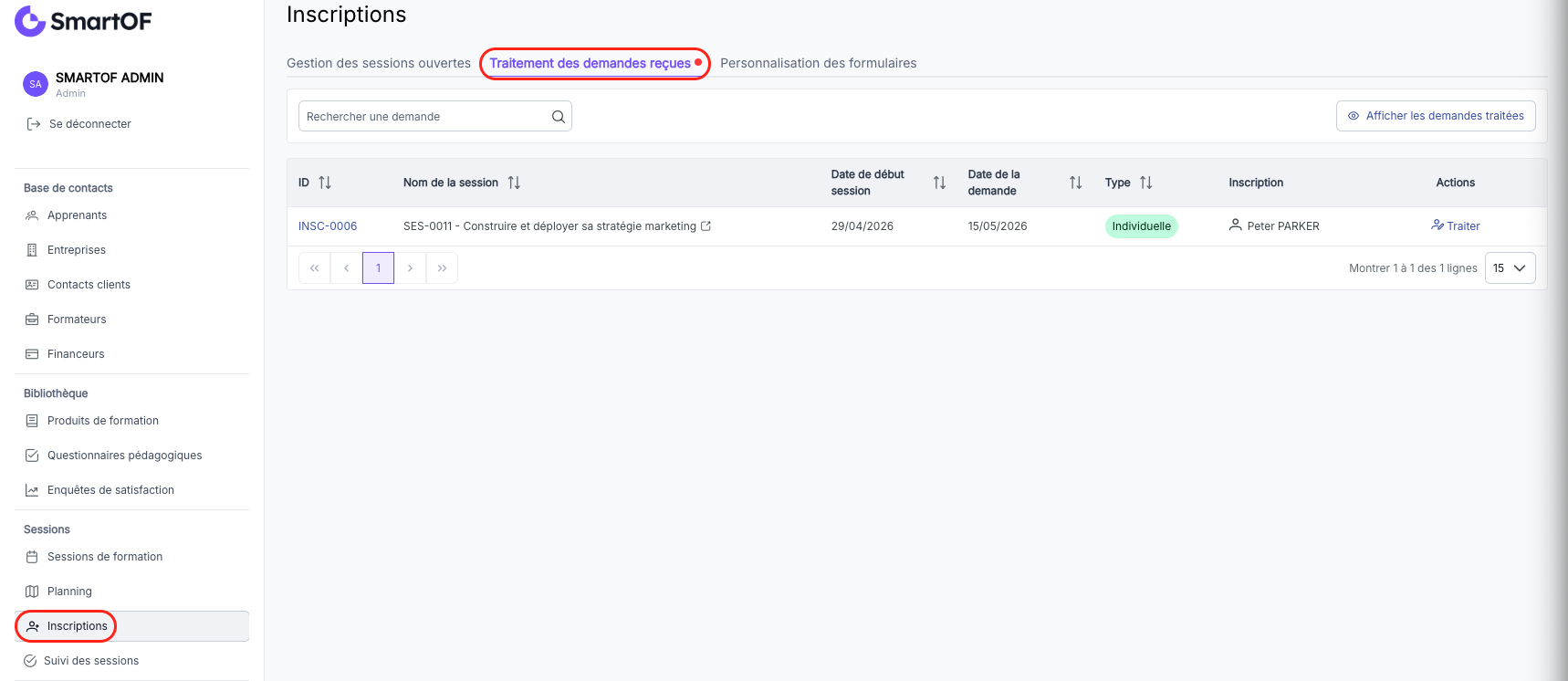This screenshot has height=681, width=1568.
Task: Click the Individuelle type badge
Action: (x=1141, y=226)
